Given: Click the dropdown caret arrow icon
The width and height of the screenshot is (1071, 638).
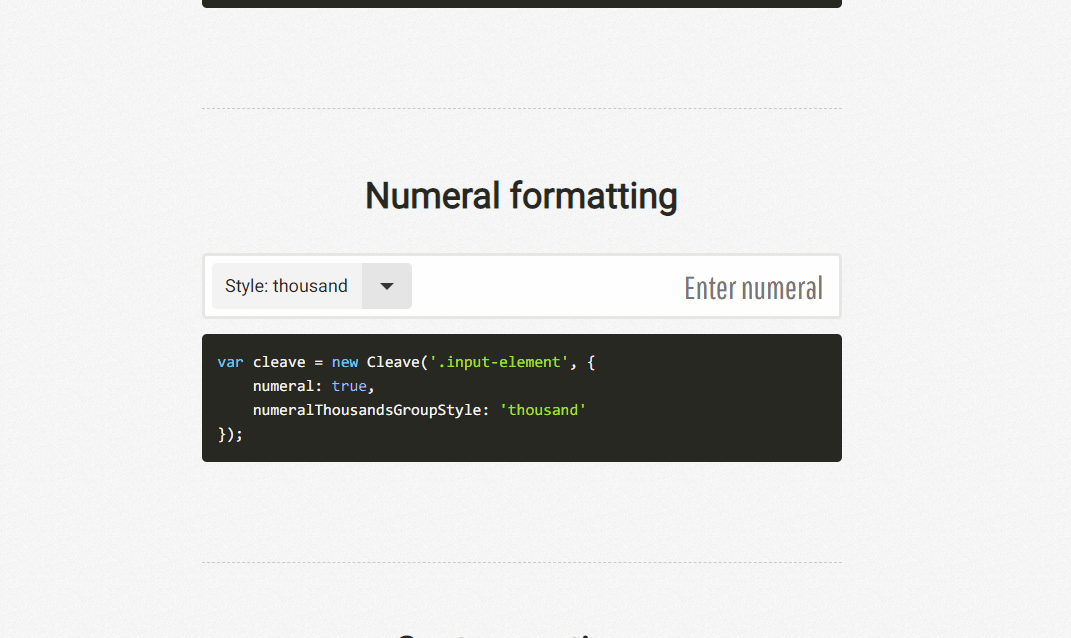Looking at the screenshot, I should pyautogui.click(x=387, y=286).
